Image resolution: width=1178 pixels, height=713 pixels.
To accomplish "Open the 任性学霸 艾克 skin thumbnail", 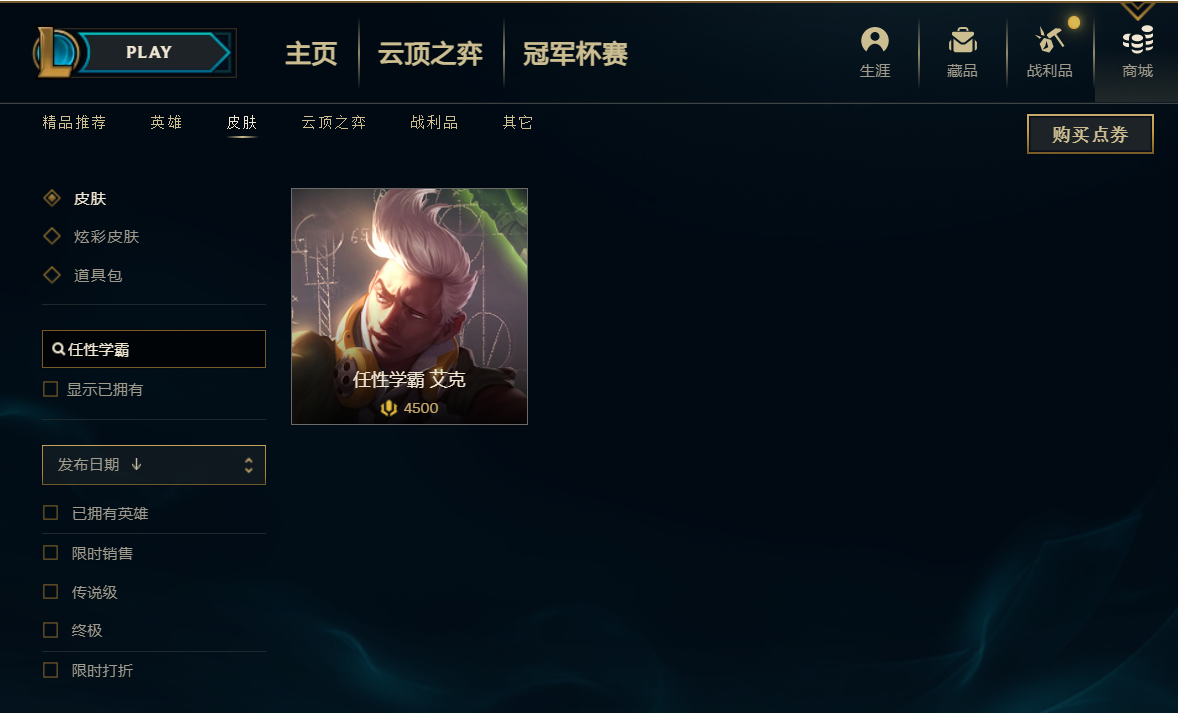I will [409, 307].
